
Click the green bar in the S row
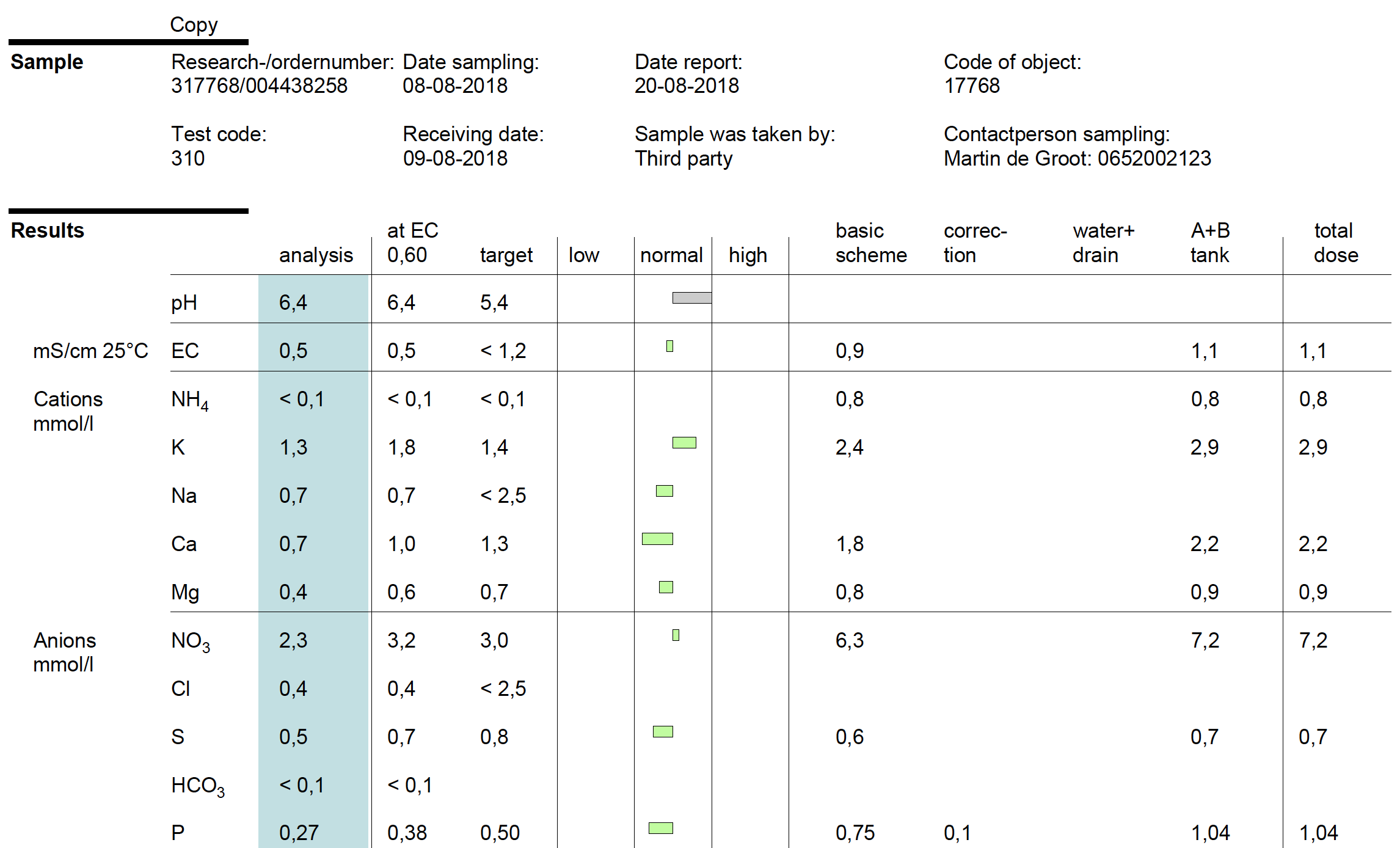[663, 732]
